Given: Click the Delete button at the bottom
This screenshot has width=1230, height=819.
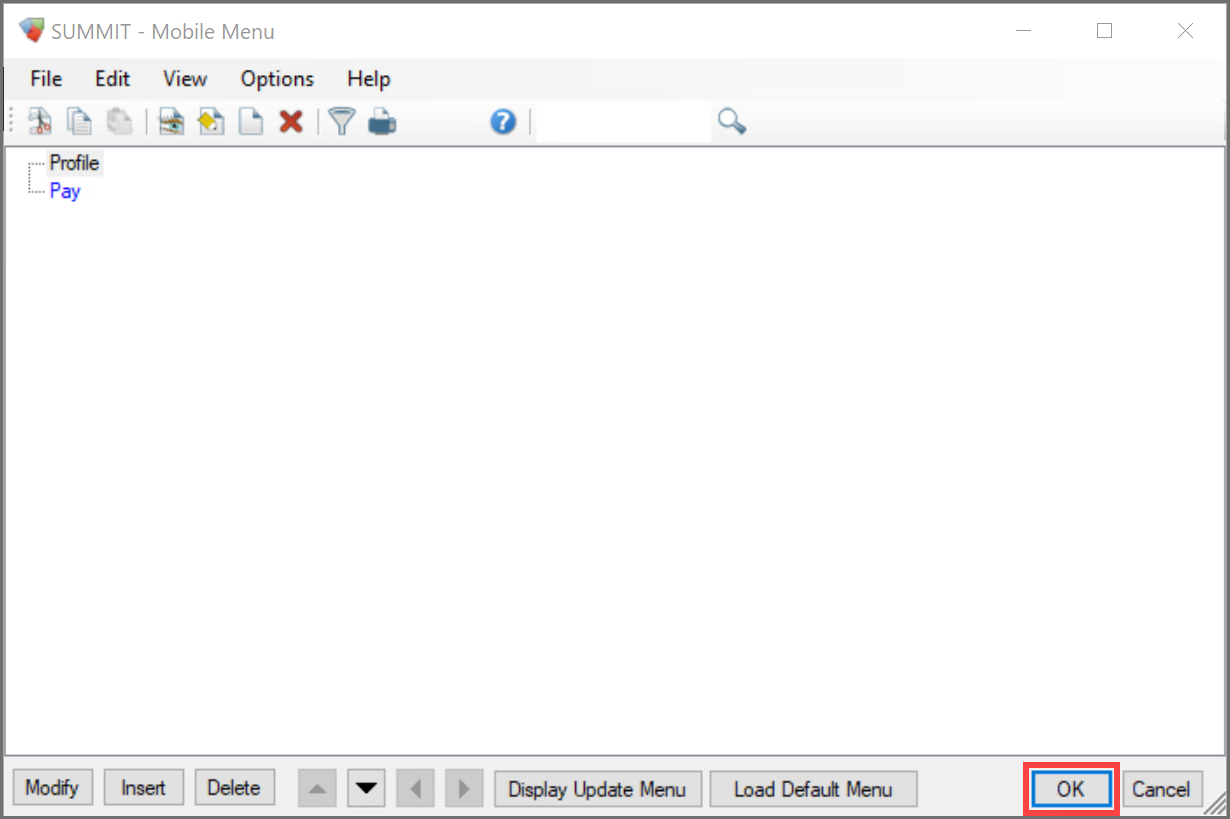Looking at the screenshot, I should click(234, 788).
